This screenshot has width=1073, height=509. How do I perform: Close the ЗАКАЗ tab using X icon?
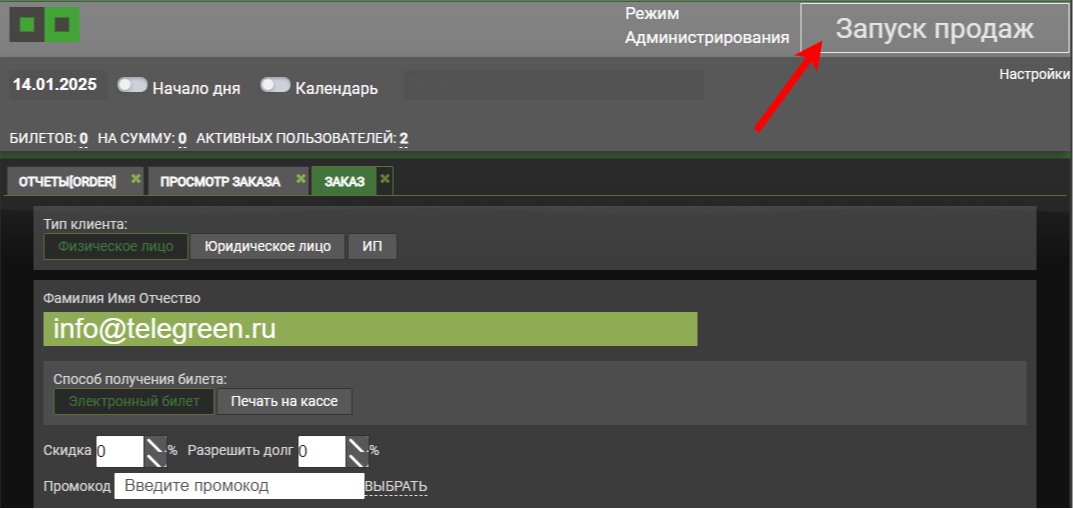(x=385, y=178)
